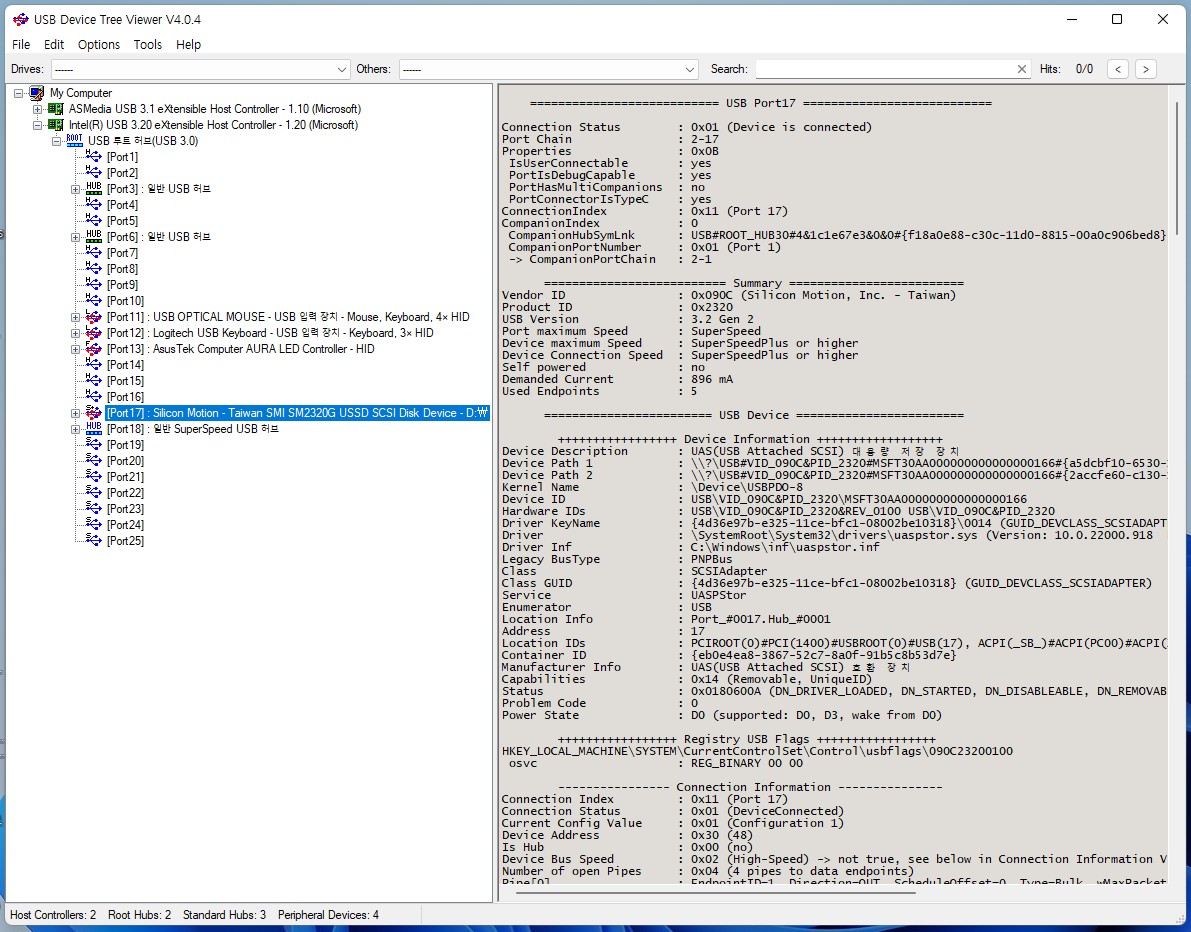The height and width of the screenshot is (932, 1191).
Task: Click the HUB icon beside Port3
Action: tap(93, 188)
